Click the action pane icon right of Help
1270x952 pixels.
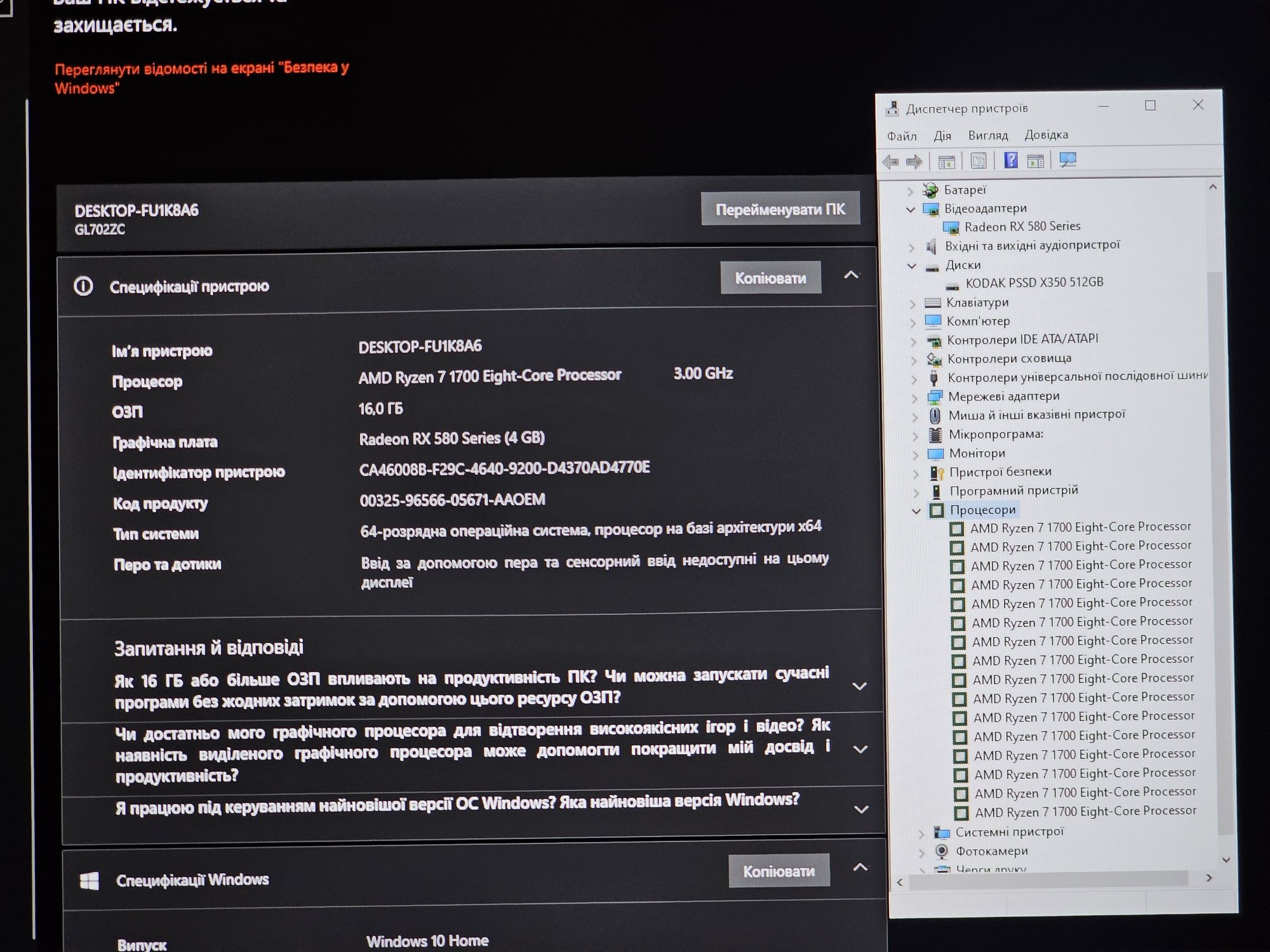point(1035,161)
